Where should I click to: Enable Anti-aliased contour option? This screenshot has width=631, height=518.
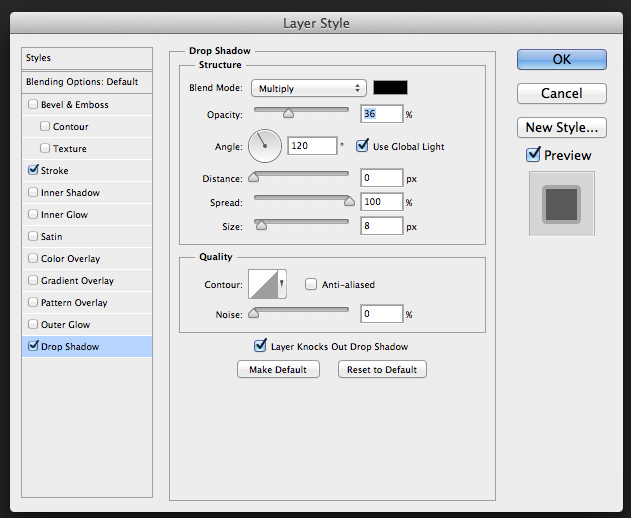(x=311, y=285)
